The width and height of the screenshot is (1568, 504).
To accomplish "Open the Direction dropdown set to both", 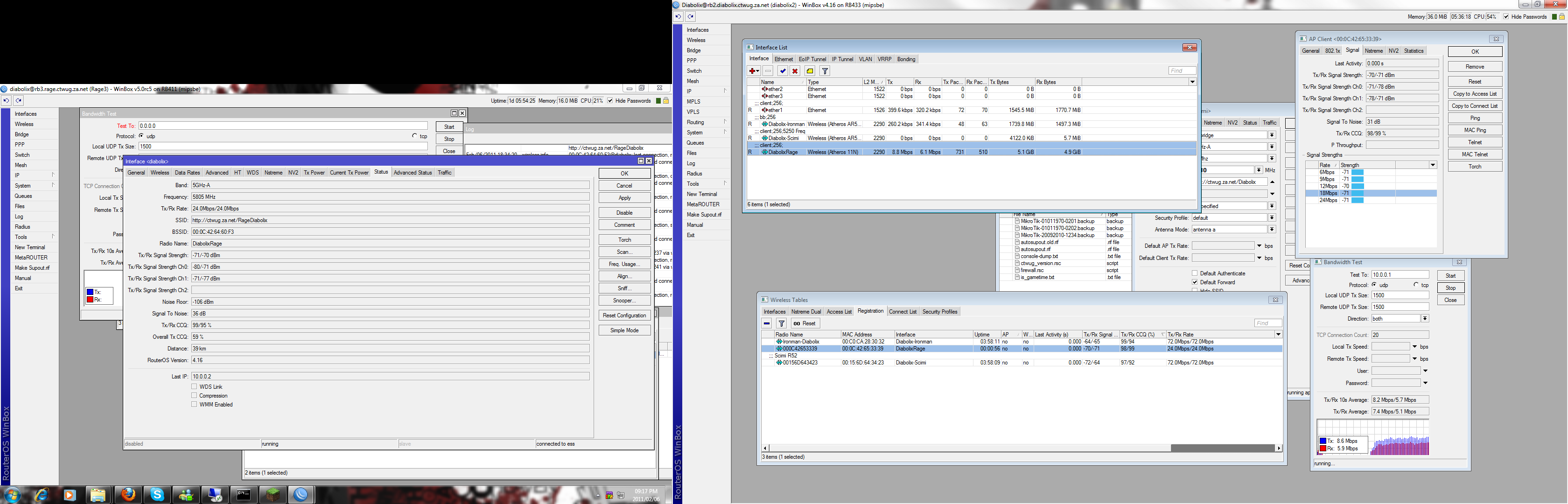I will coord(1425,318).
